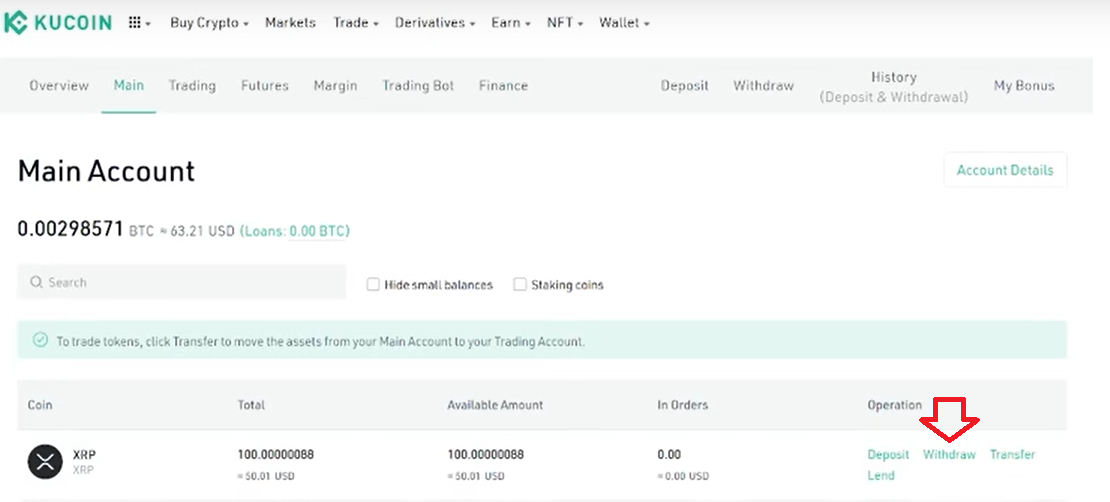Viewport: 1110px width, 502px height.
Task: Click the Account Details button
Action: (x=1005, y=170)
